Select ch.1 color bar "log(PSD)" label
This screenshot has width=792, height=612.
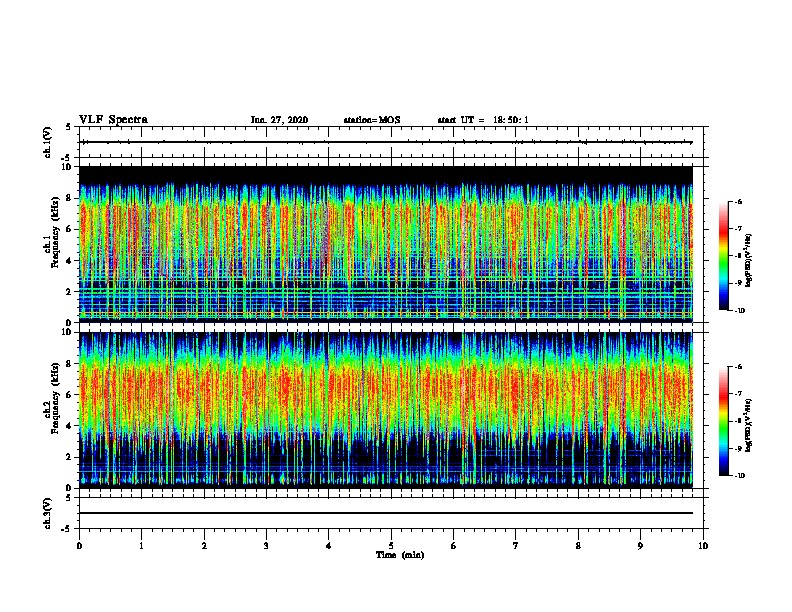748,260
